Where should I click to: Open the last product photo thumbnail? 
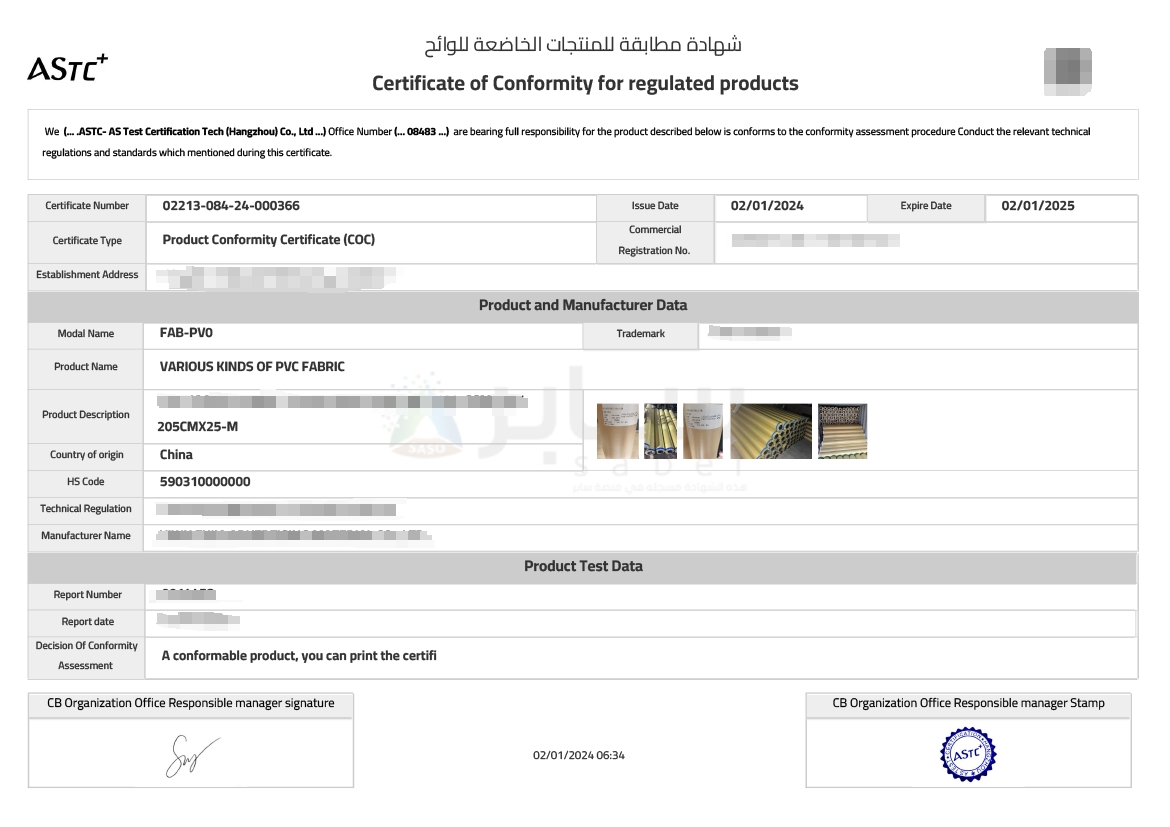[842, 431]
